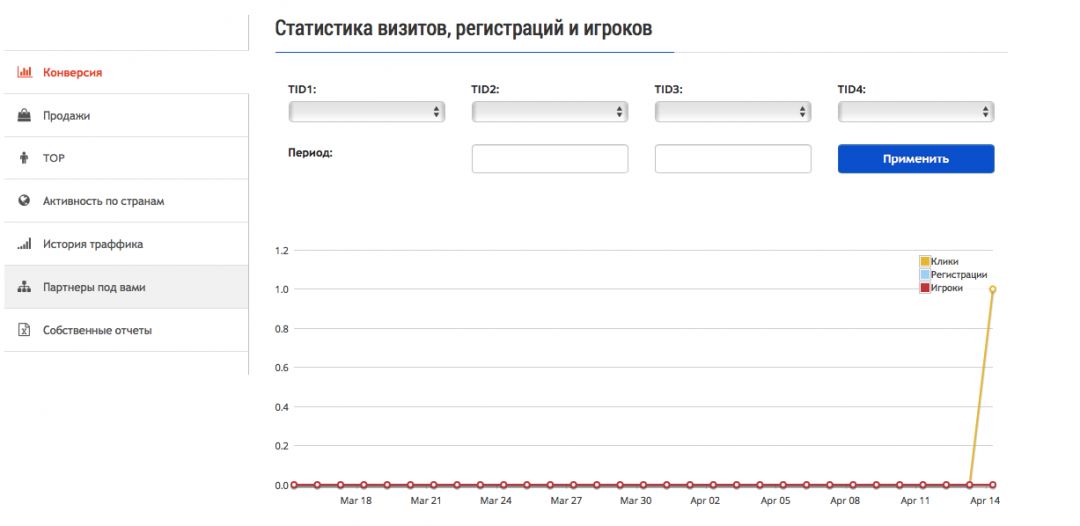Image resolution: width=1080 pixels, height=526 pixels.
Task: Click the Применить button
Action: (x=916, y=158)
